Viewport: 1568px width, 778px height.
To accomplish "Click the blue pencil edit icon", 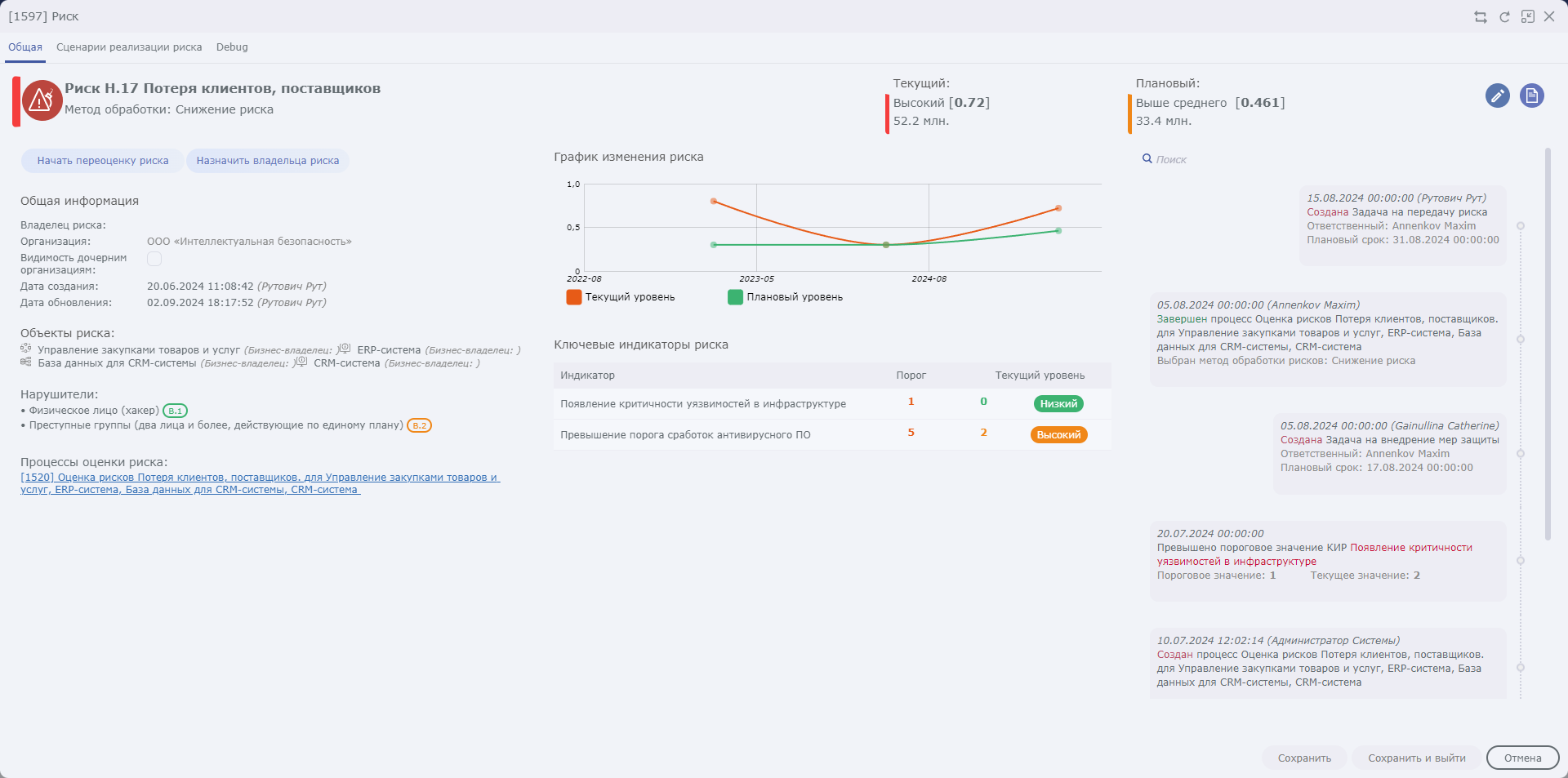I will 1497,96.
